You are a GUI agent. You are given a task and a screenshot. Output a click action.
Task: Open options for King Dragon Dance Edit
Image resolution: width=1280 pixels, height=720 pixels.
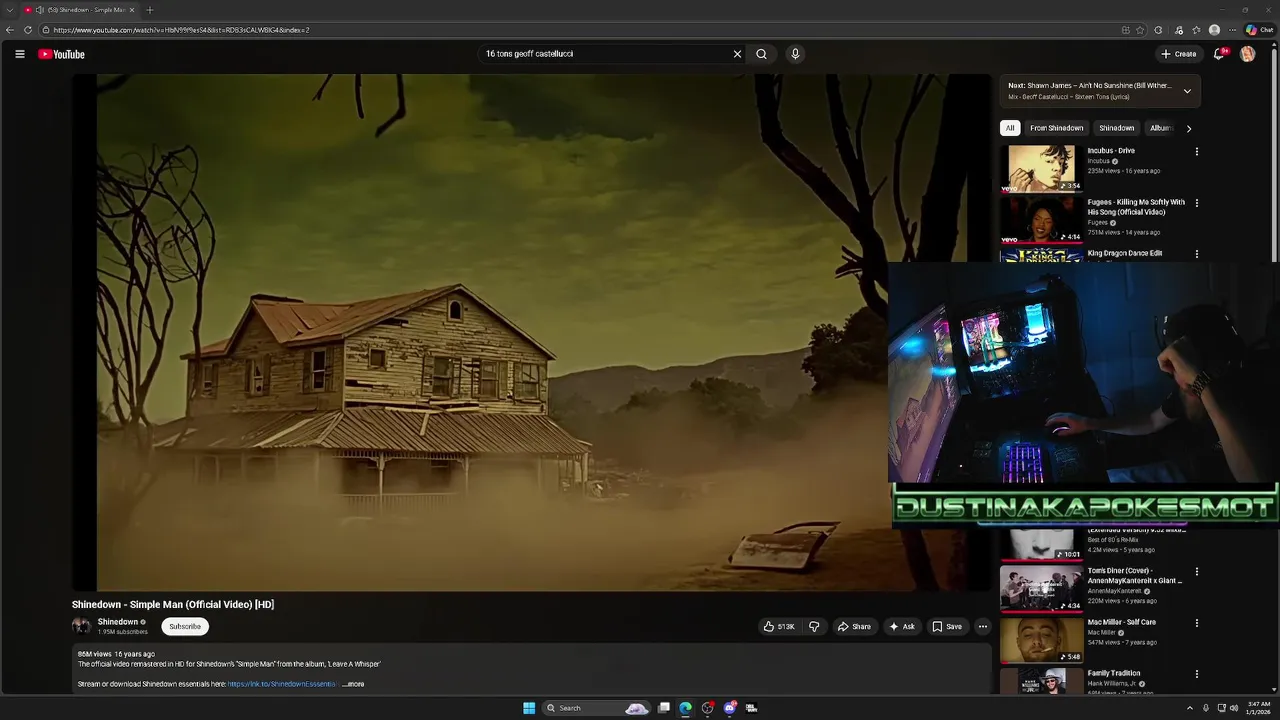[1196, 254]
